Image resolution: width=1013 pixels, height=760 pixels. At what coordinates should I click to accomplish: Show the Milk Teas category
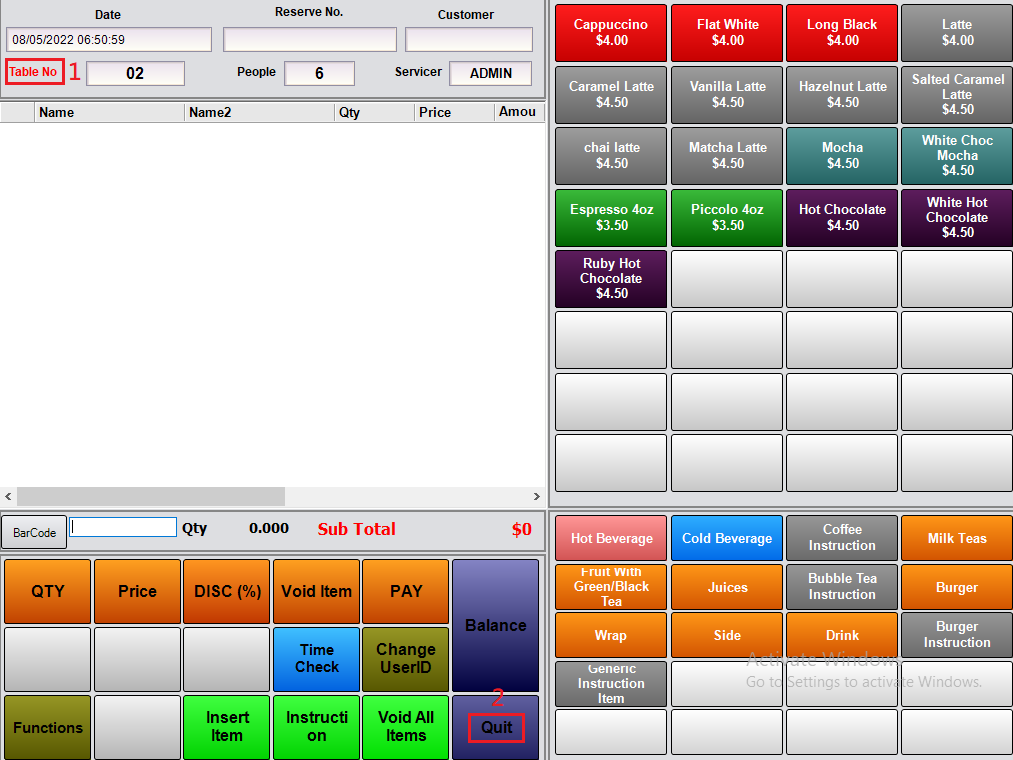[x=957, y=538]
